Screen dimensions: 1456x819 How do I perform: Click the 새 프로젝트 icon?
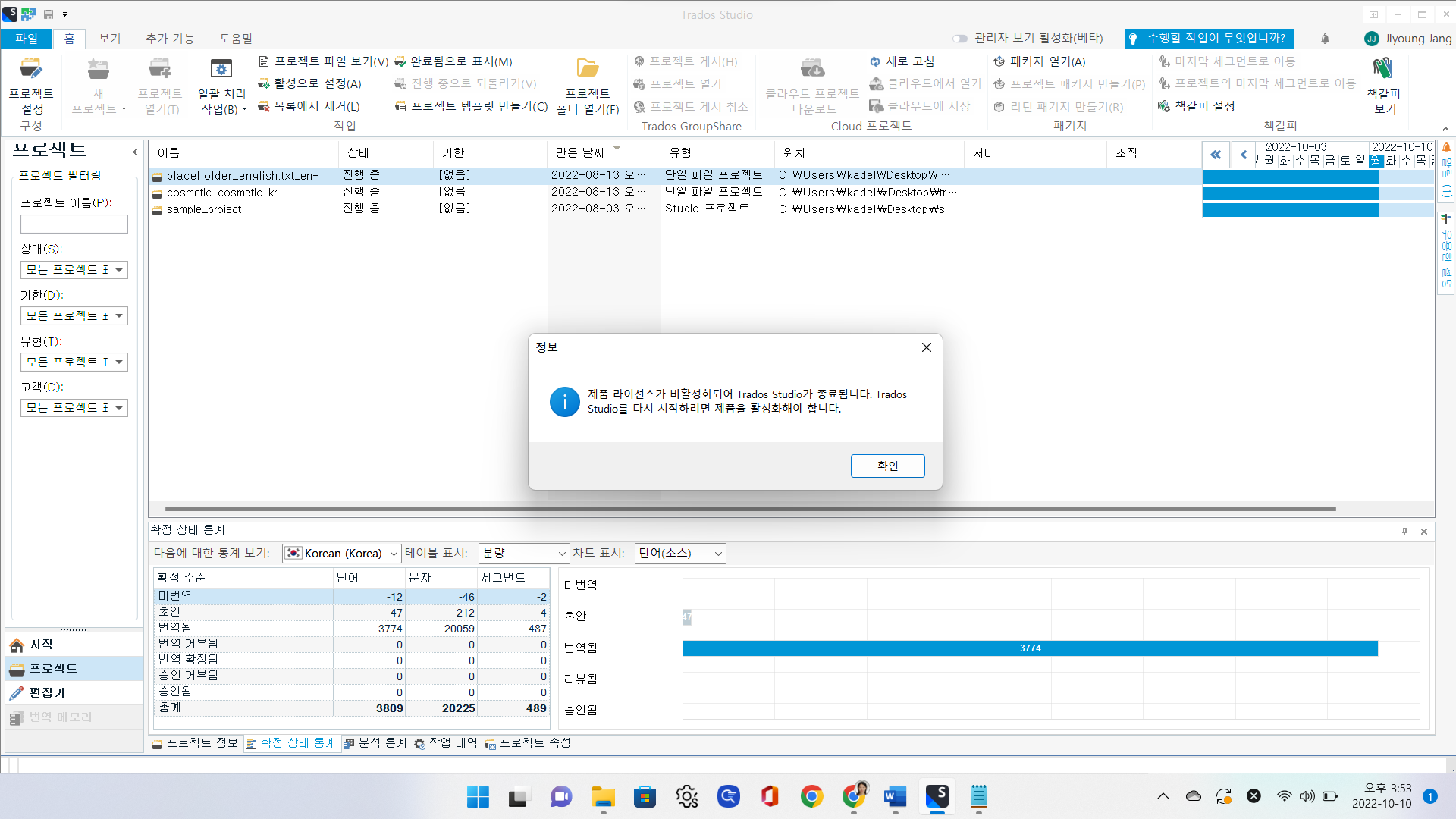coord(98,69)
